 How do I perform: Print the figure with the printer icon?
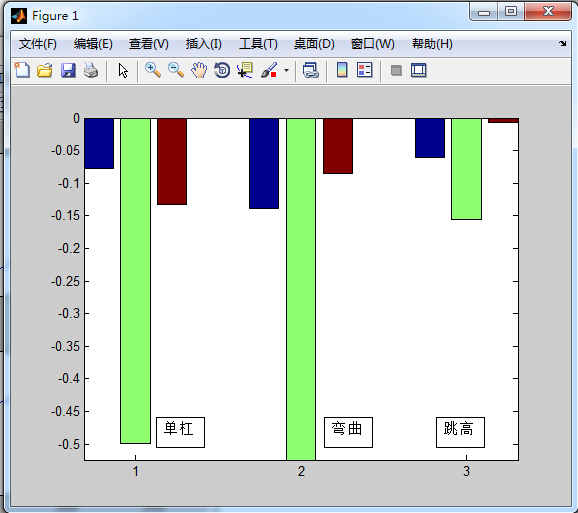[91, 70]
